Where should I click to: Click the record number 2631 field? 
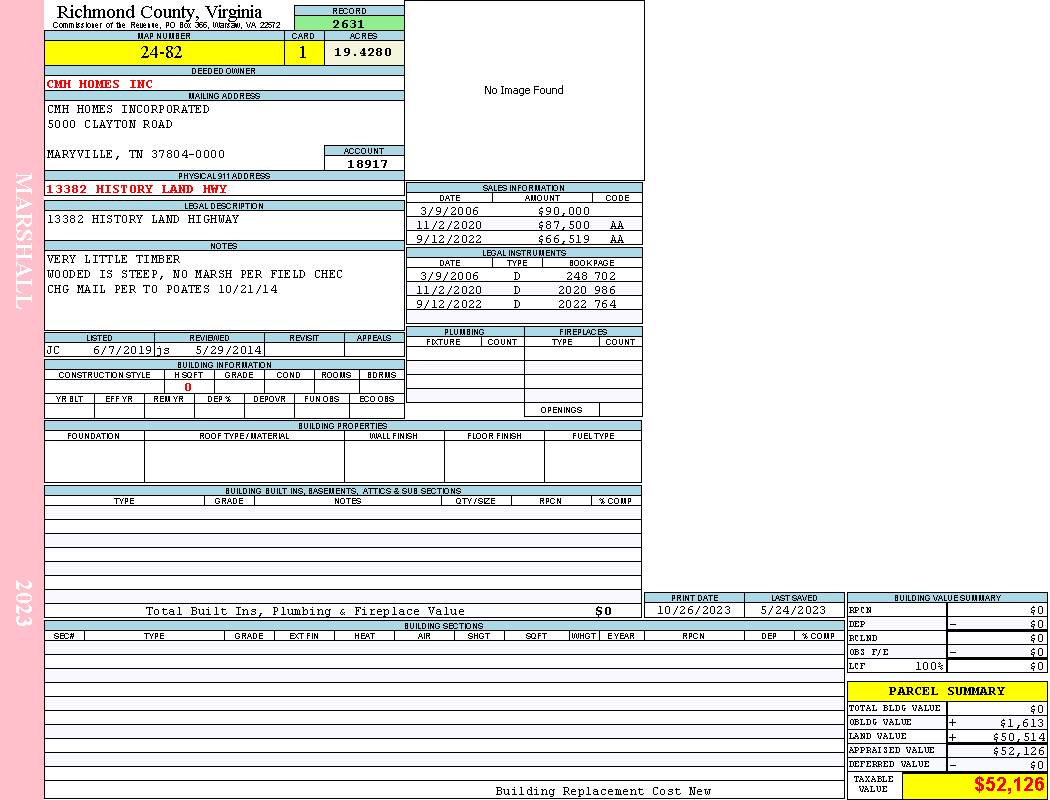[349, 24]
